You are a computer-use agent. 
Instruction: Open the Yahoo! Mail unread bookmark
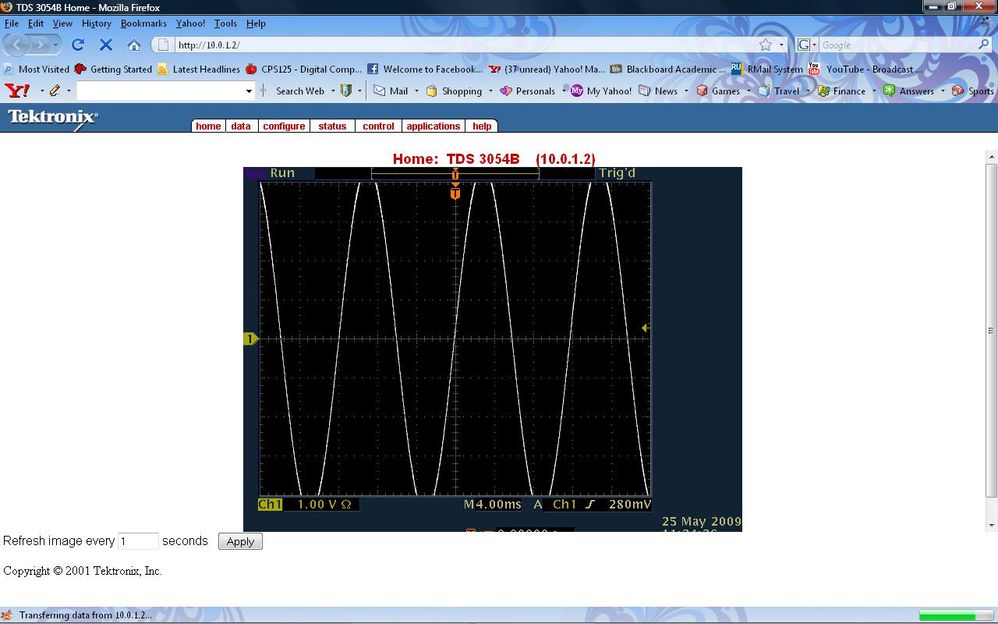(x=547, y=69)
